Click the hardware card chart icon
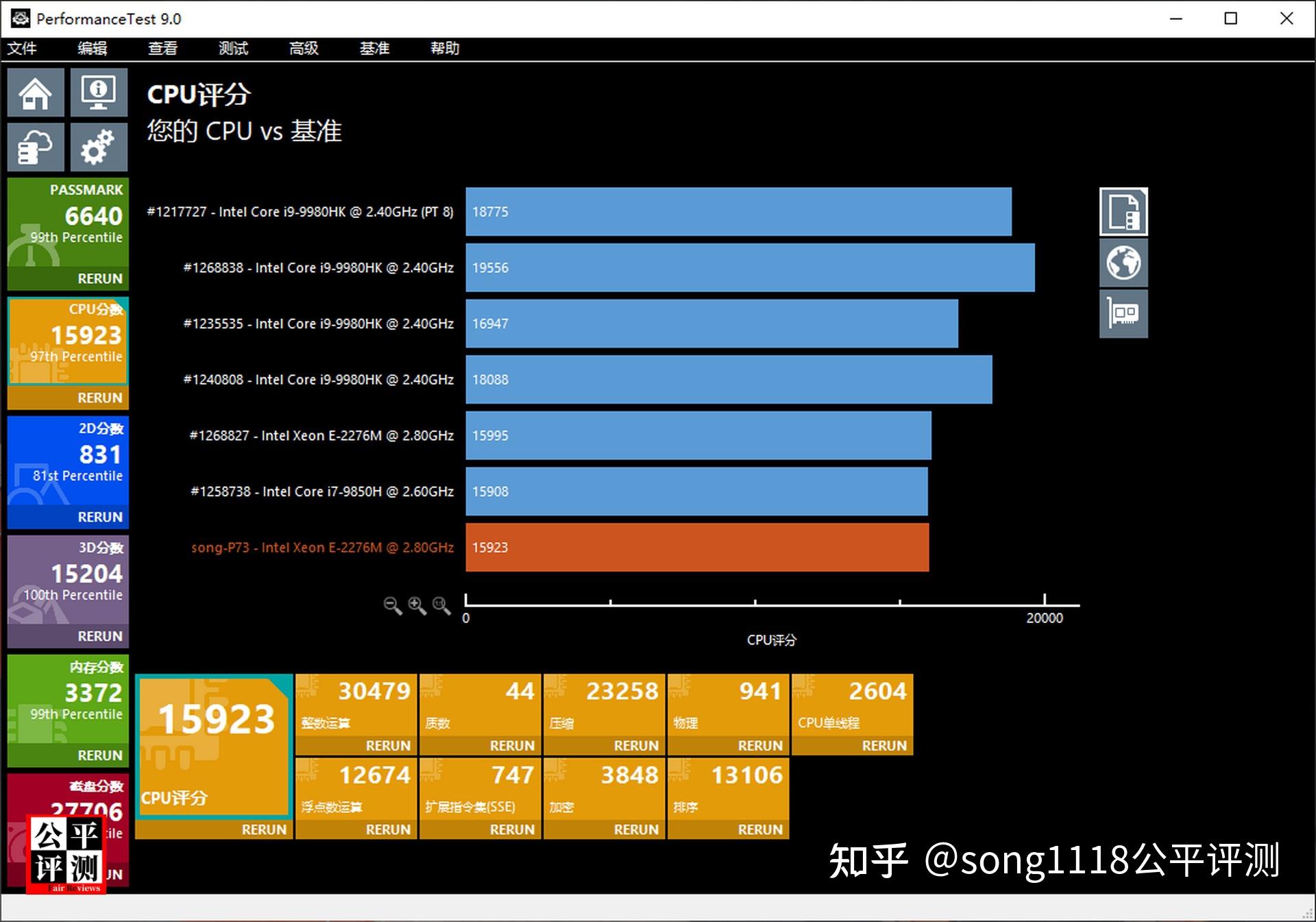Screen dimensions: 1316x922 point(1123,314)
